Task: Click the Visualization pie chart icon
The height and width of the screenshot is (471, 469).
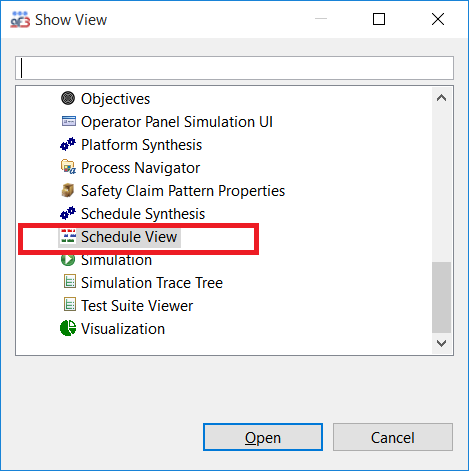Action: [68, 328]
